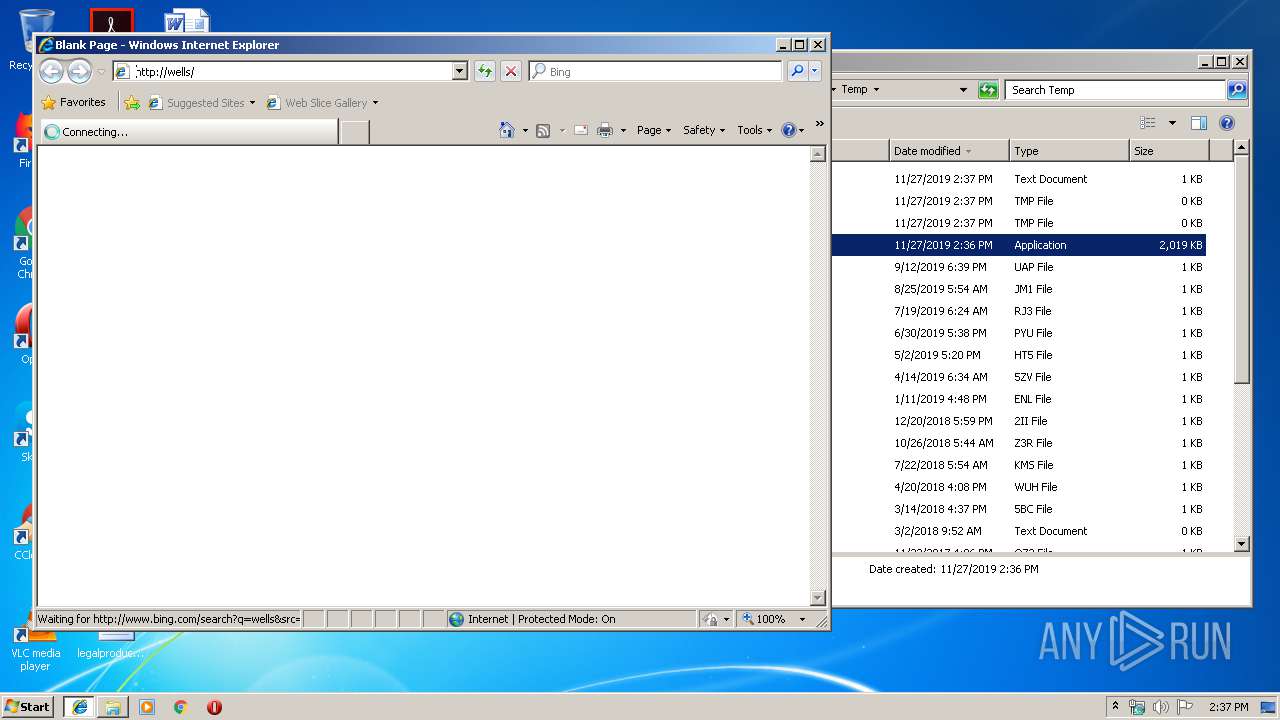Screen dimensions: 1280x720
Task: Go back with the IE Back arrow
Action: point(51,71)
